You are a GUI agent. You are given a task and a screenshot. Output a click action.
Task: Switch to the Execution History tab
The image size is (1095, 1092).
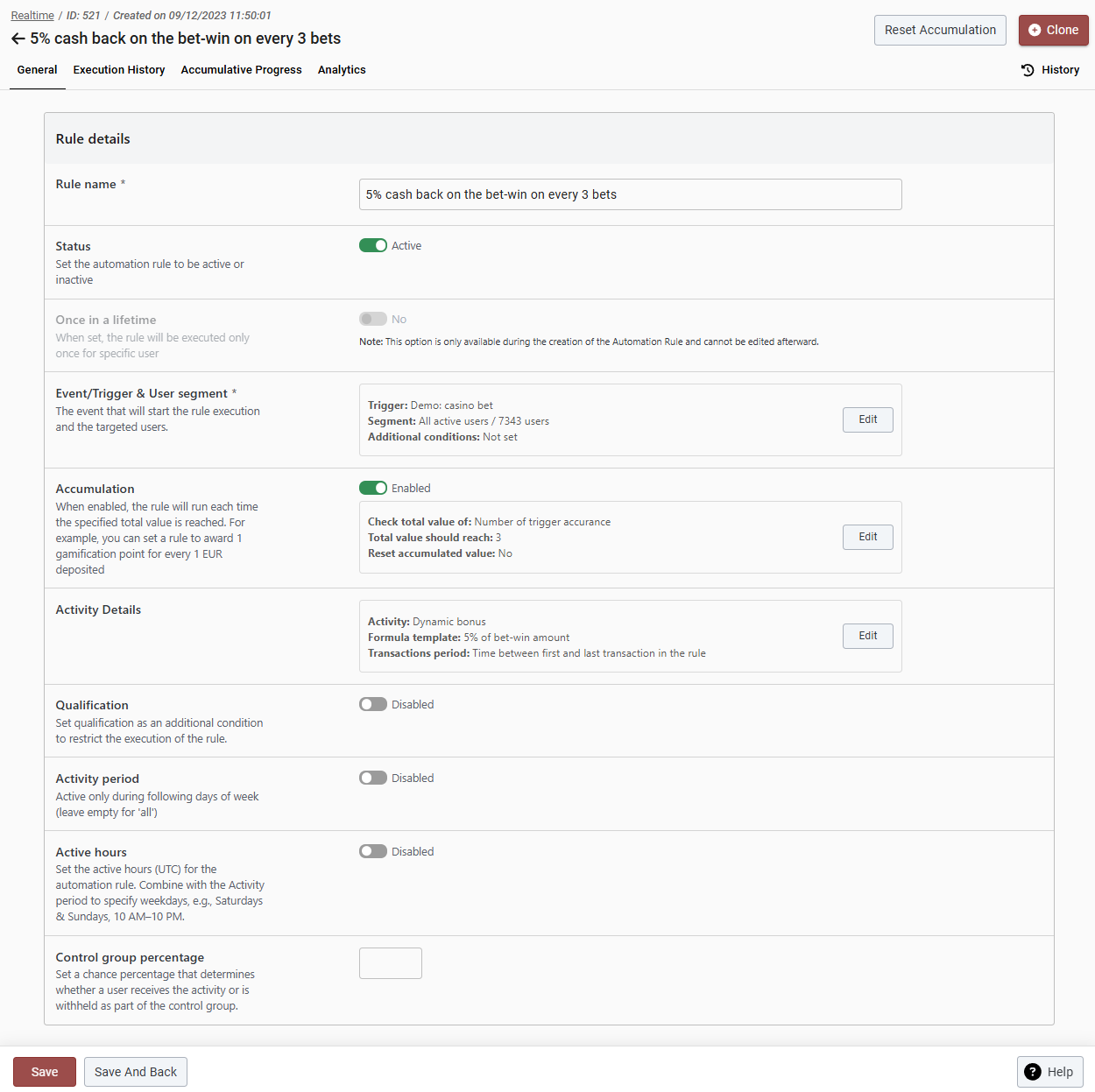[119, 70]
